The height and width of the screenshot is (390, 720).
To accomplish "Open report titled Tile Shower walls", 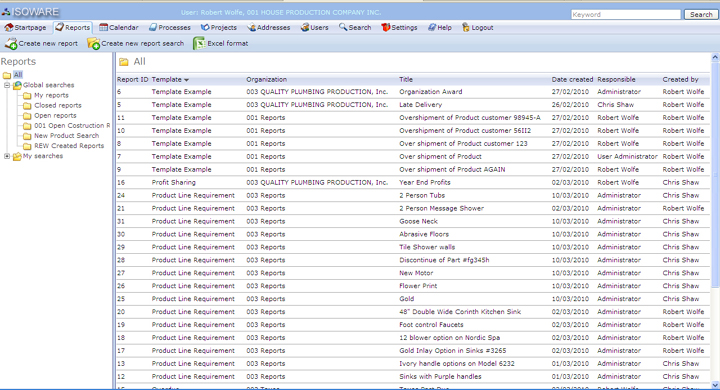I will [x=427, y=247].
